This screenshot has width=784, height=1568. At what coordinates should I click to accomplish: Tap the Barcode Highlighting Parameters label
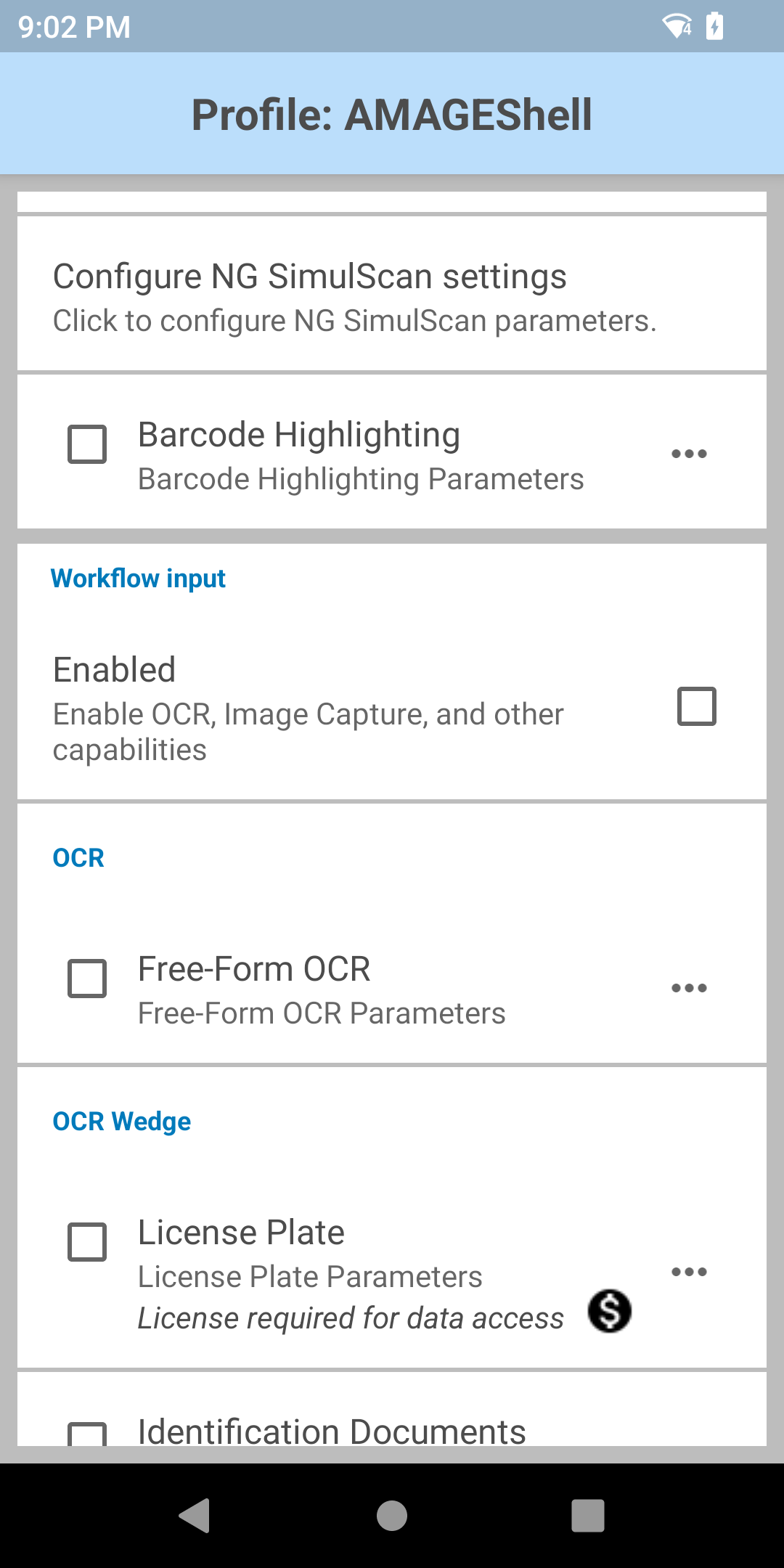(361, 479)
